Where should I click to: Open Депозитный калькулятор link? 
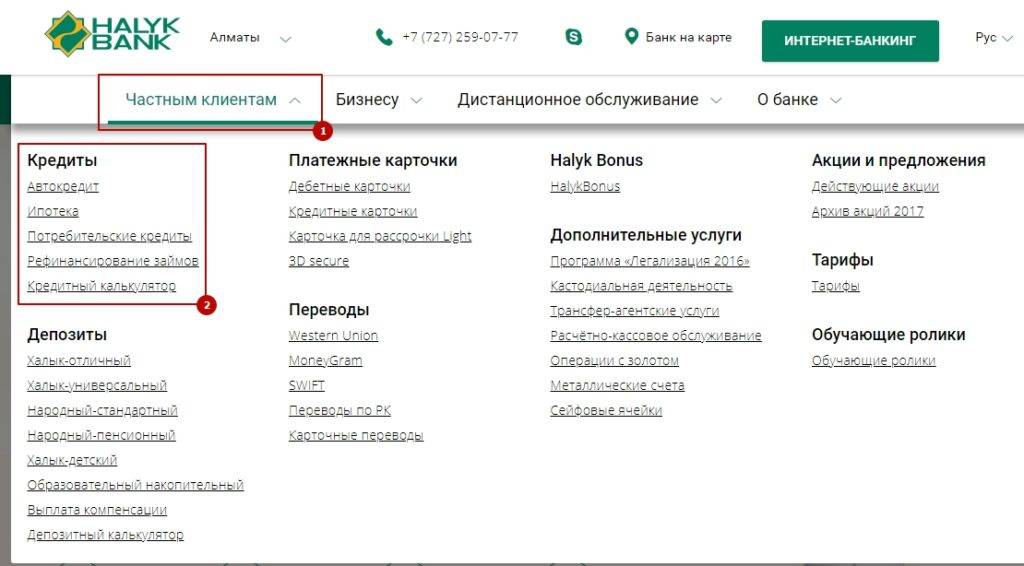106,535
